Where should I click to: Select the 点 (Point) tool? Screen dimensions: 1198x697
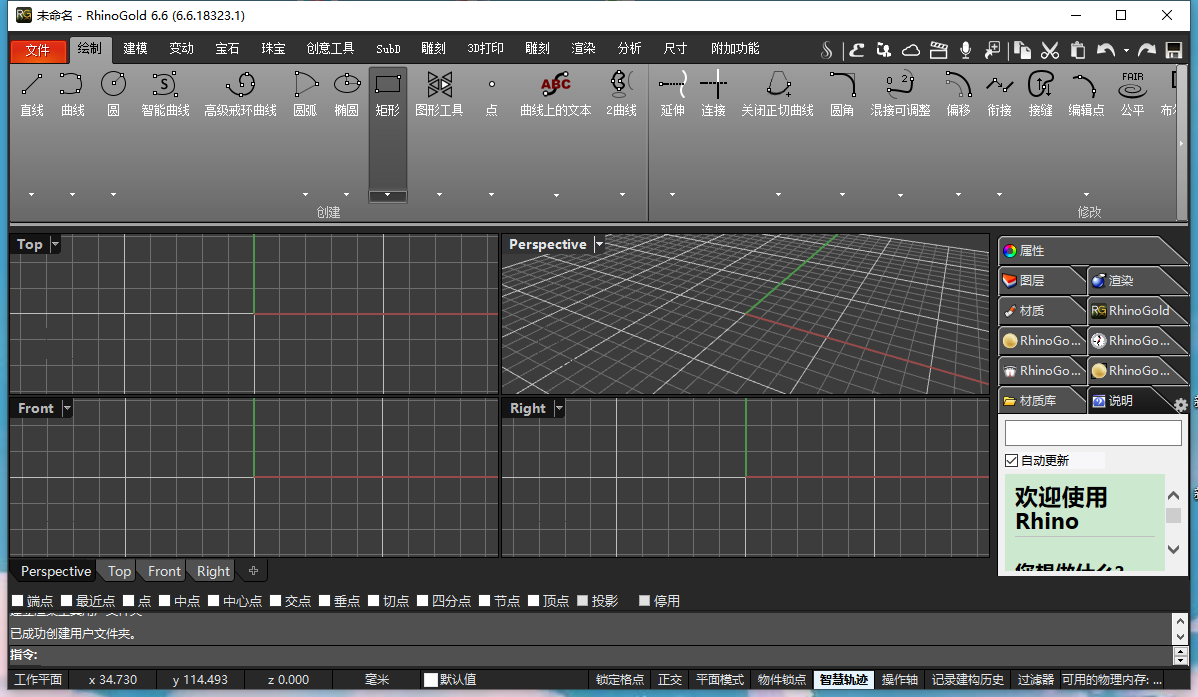491,94
